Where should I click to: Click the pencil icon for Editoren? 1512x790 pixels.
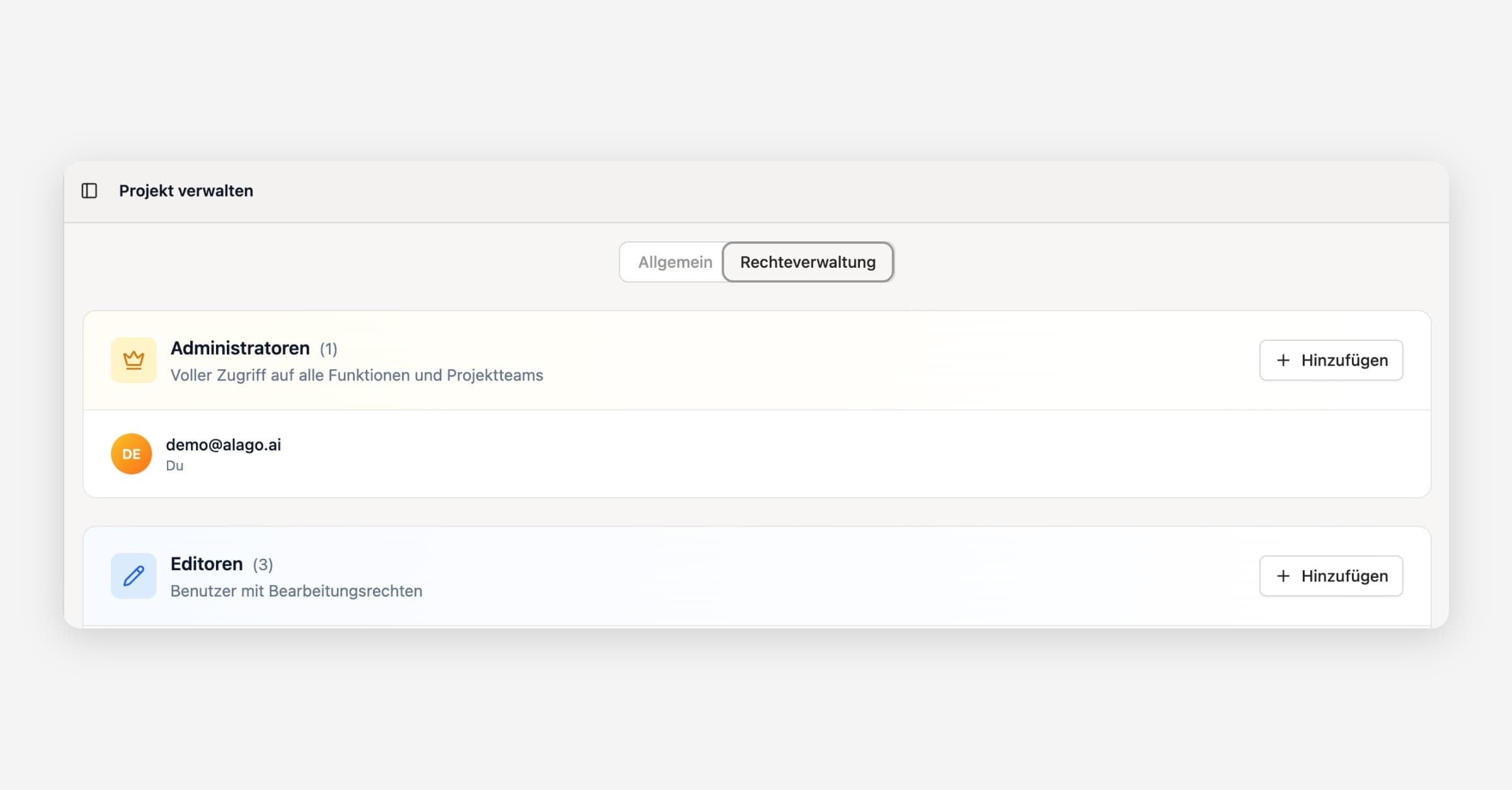point(134,576)
